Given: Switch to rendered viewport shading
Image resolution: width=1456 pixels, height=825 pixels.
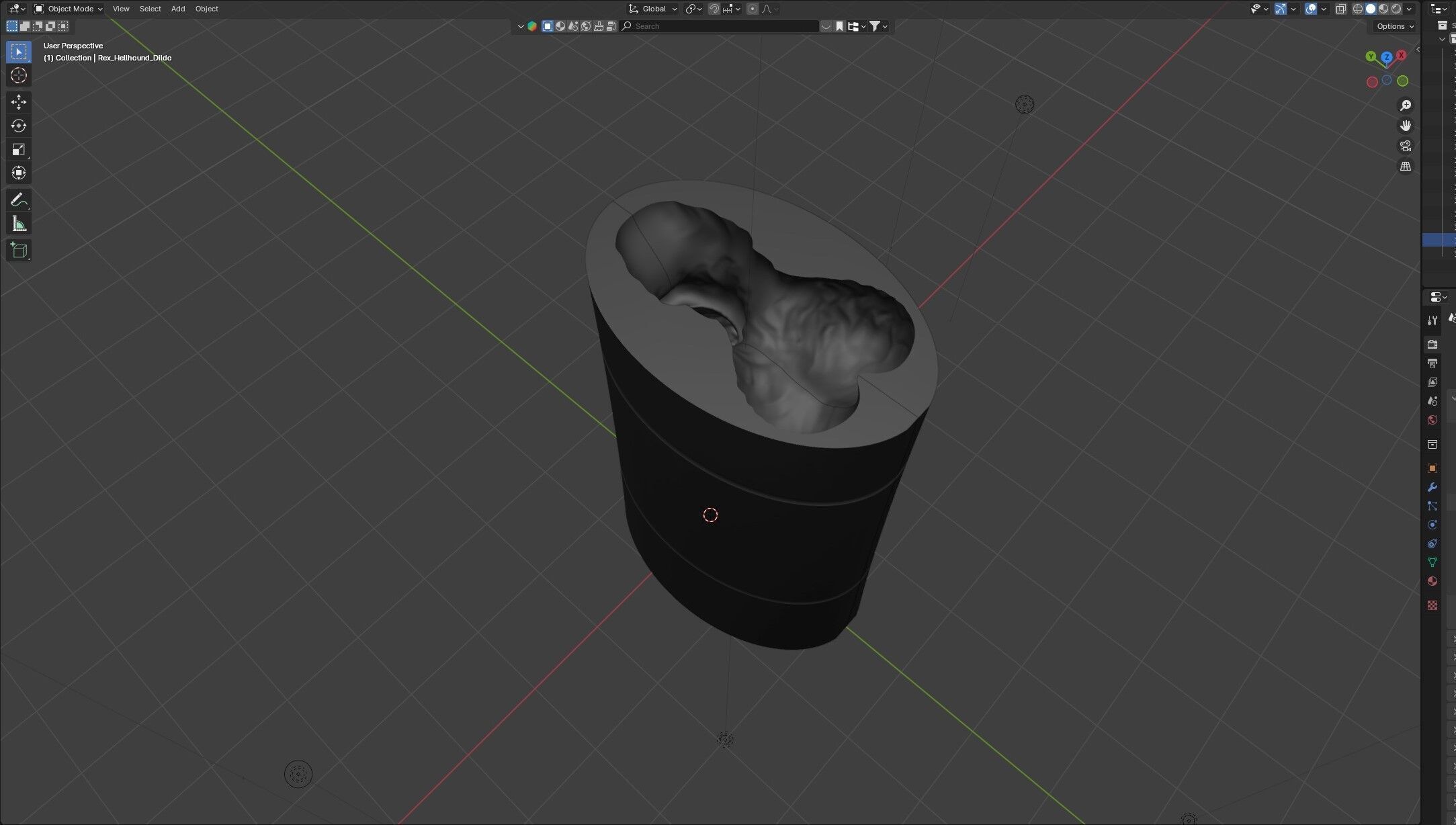Looking at the screenshot, I should click(x=1396, y=9).
